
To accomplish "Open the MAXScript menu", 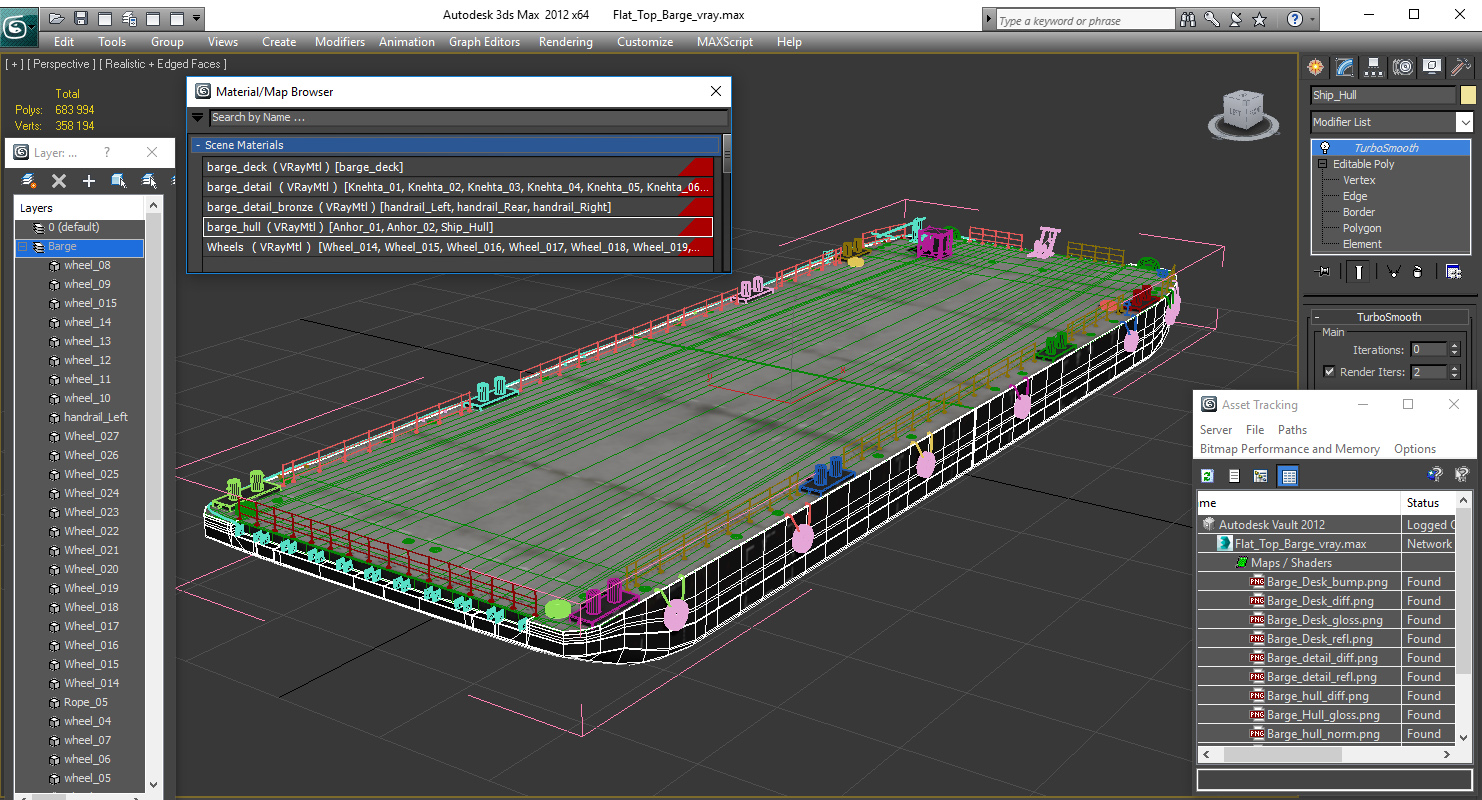I will pyautogui.click(x=725, y=42).
